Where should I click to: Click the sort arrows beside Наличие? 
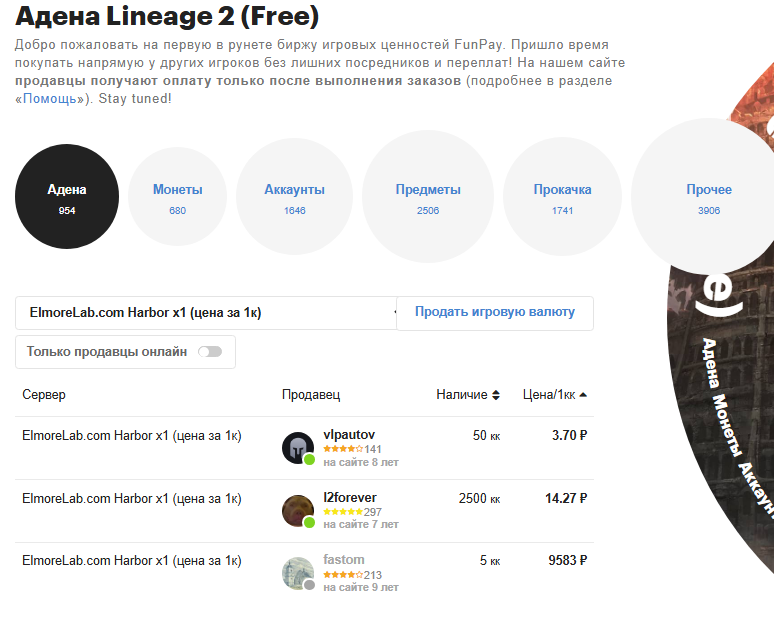click(496, 395)
